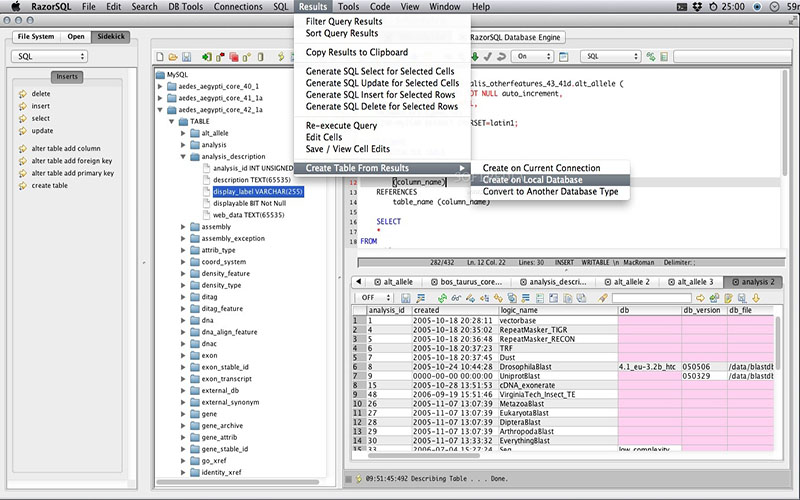Click the commit checkmark icon
The width and height of the screenshot is (800, 500).
pos(488,57)
